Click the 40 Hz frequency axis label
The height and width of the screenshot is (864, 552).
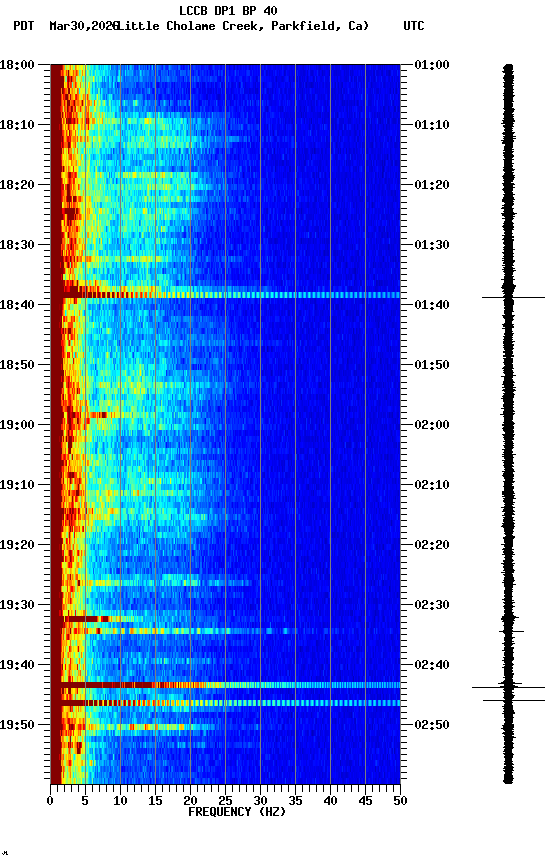coord(331,801)
